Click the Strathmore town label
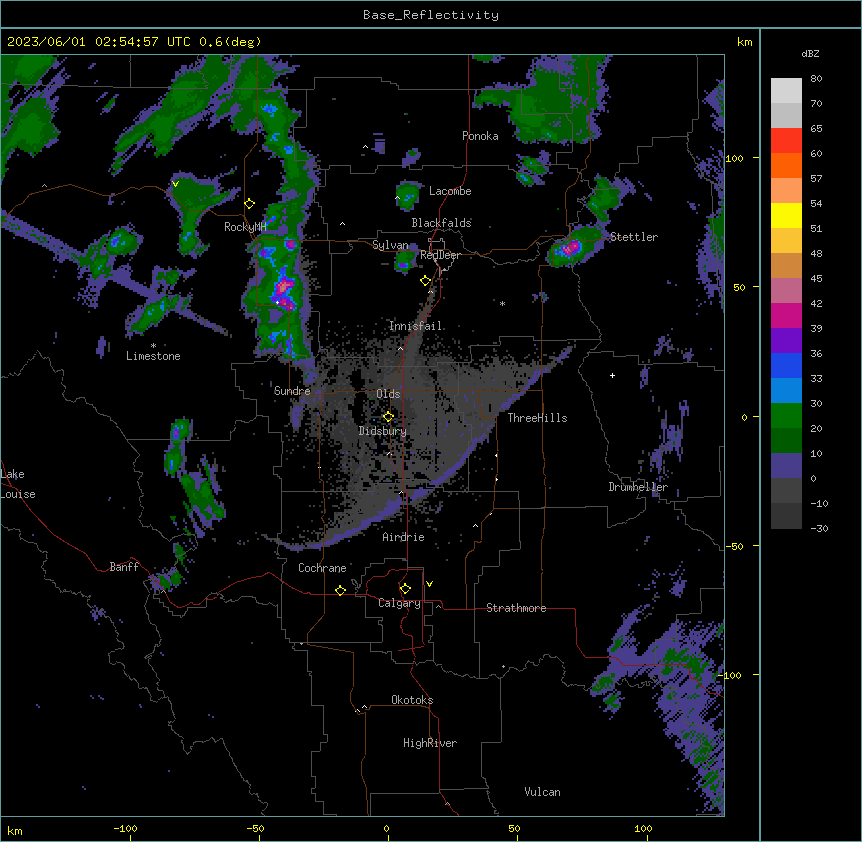The image size is (862, 842). pos(516,608)
